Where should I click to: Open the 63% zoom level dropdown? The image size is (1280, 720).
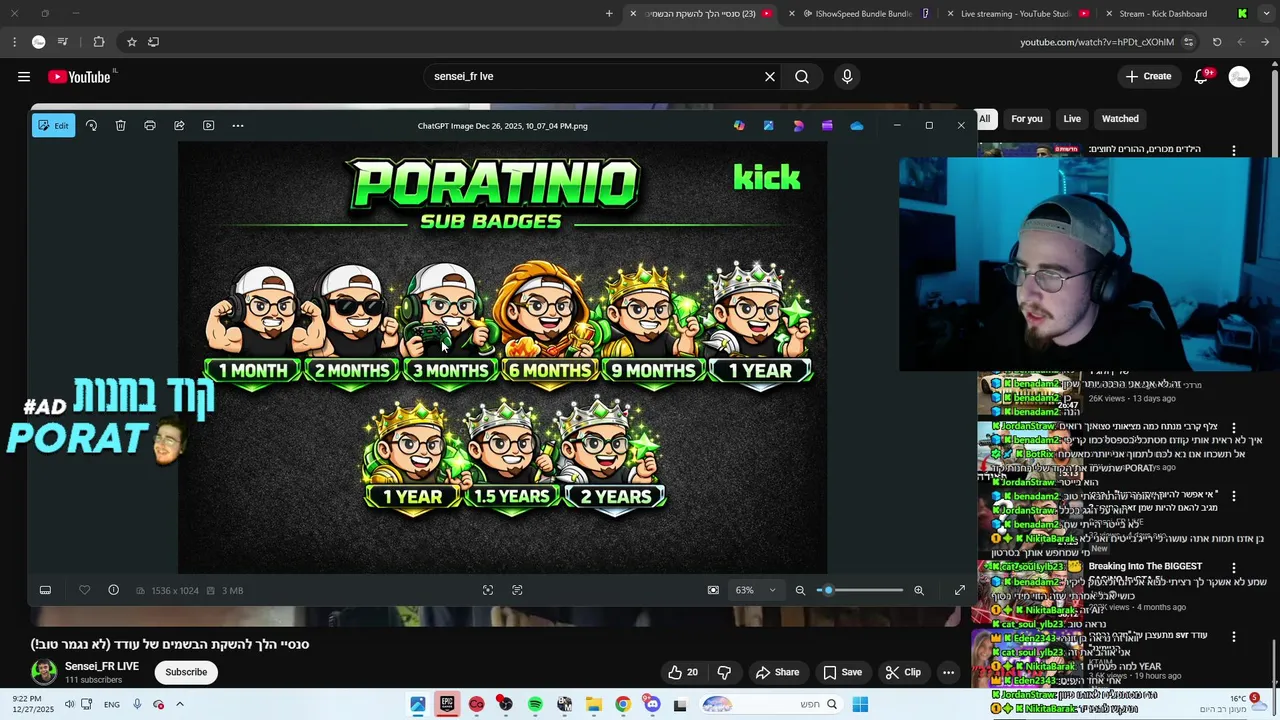755,590
